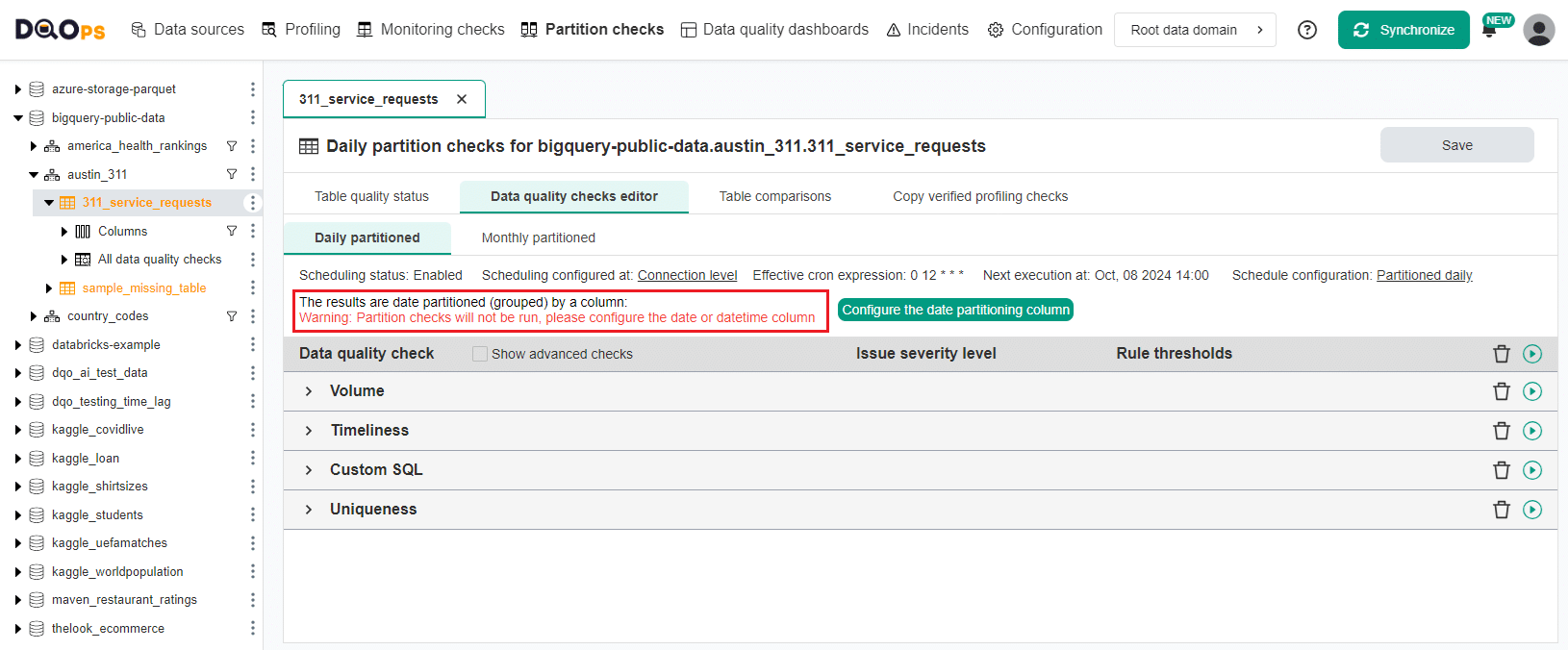Image resolution: width=1568 pixels, height=650 pixels.
Task: Select the Daily partitioned tab
Action: coord(367,237)
